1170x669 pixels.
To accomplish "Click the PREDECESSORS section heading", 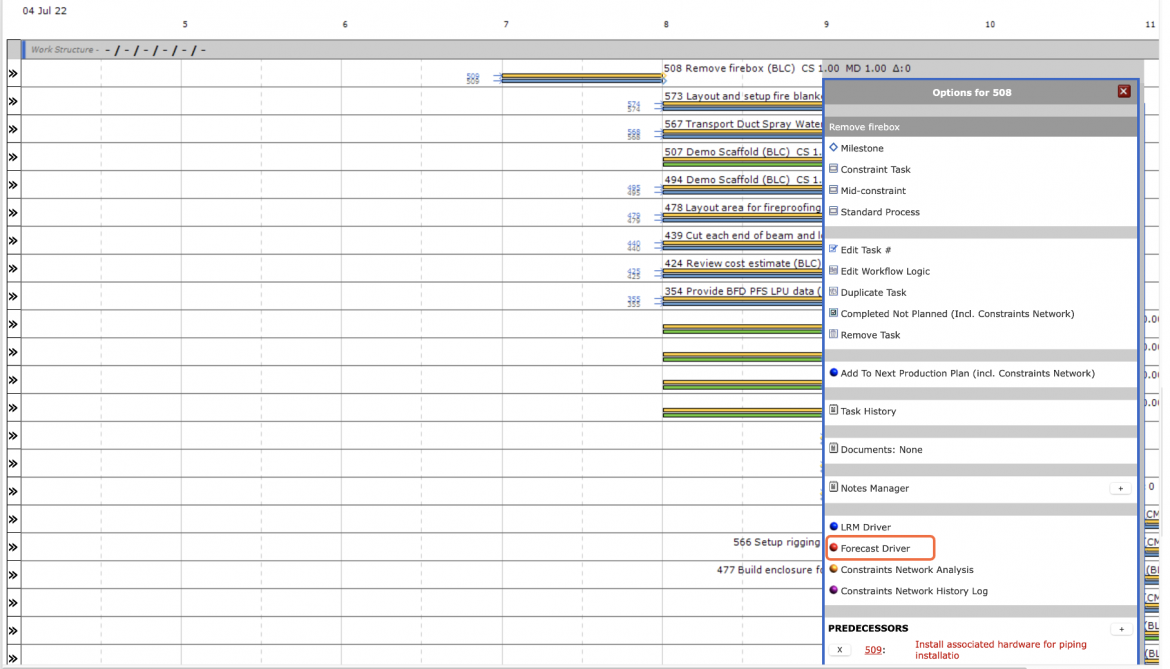I will (868, 628).
